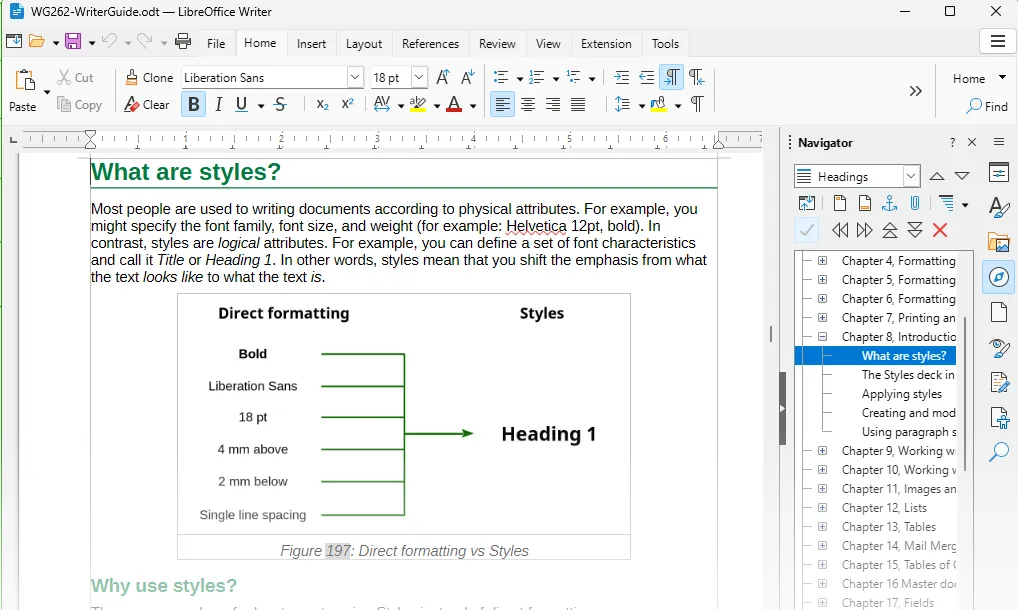The width and height of the screenshot is (1018, 610).
Task: Open highlighting color dropdown arrow
Action: point(437,106)
